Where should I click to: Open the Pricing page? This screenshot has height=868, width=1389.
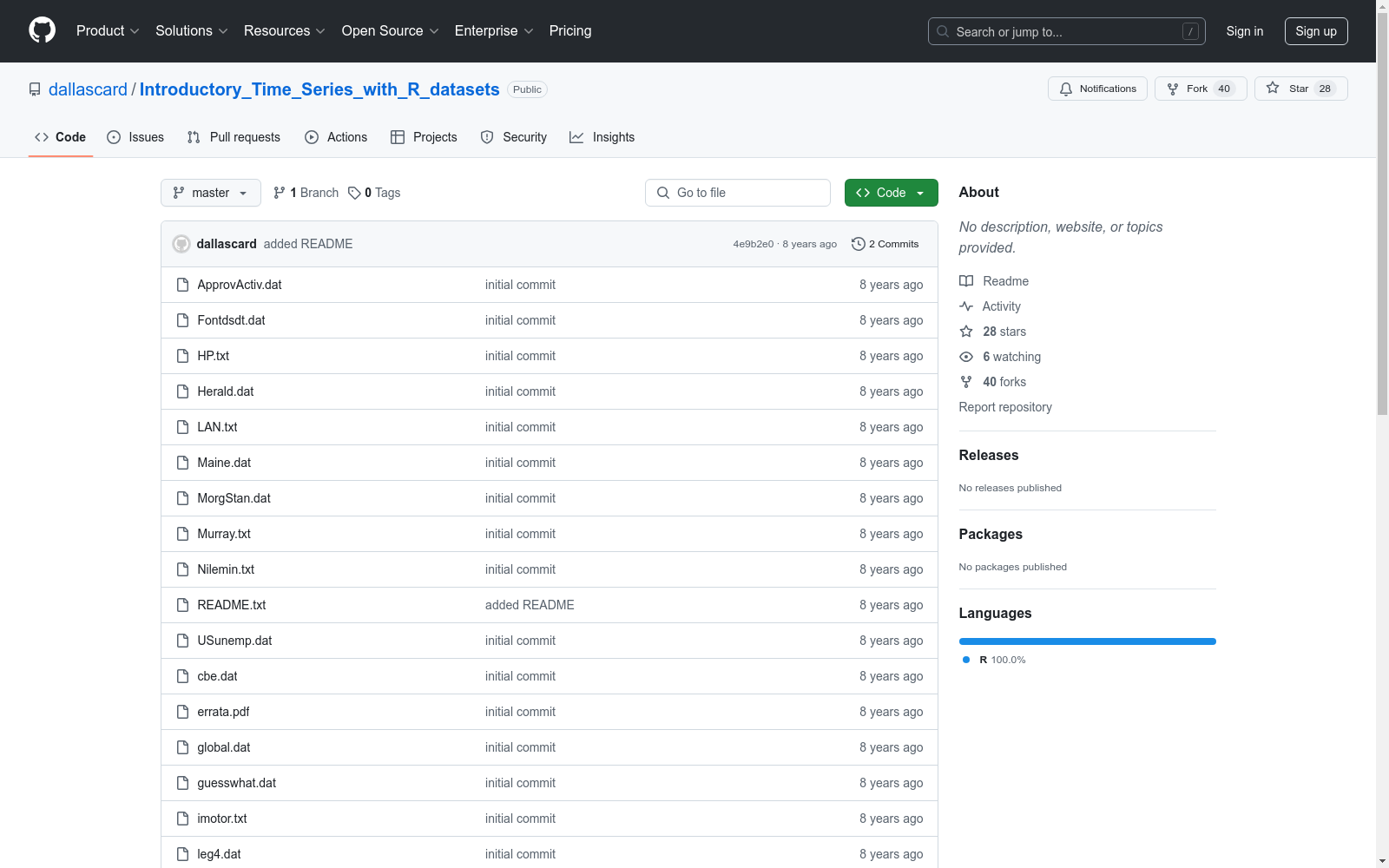[x=570, y=31]
